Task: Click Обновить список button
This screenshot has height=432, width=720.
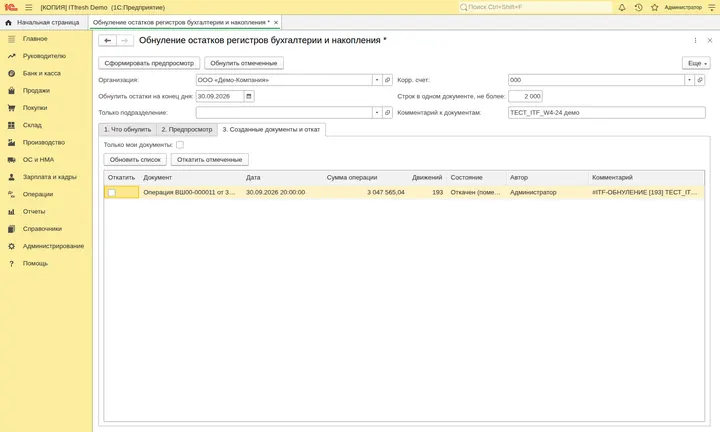Action: (135, 160)
